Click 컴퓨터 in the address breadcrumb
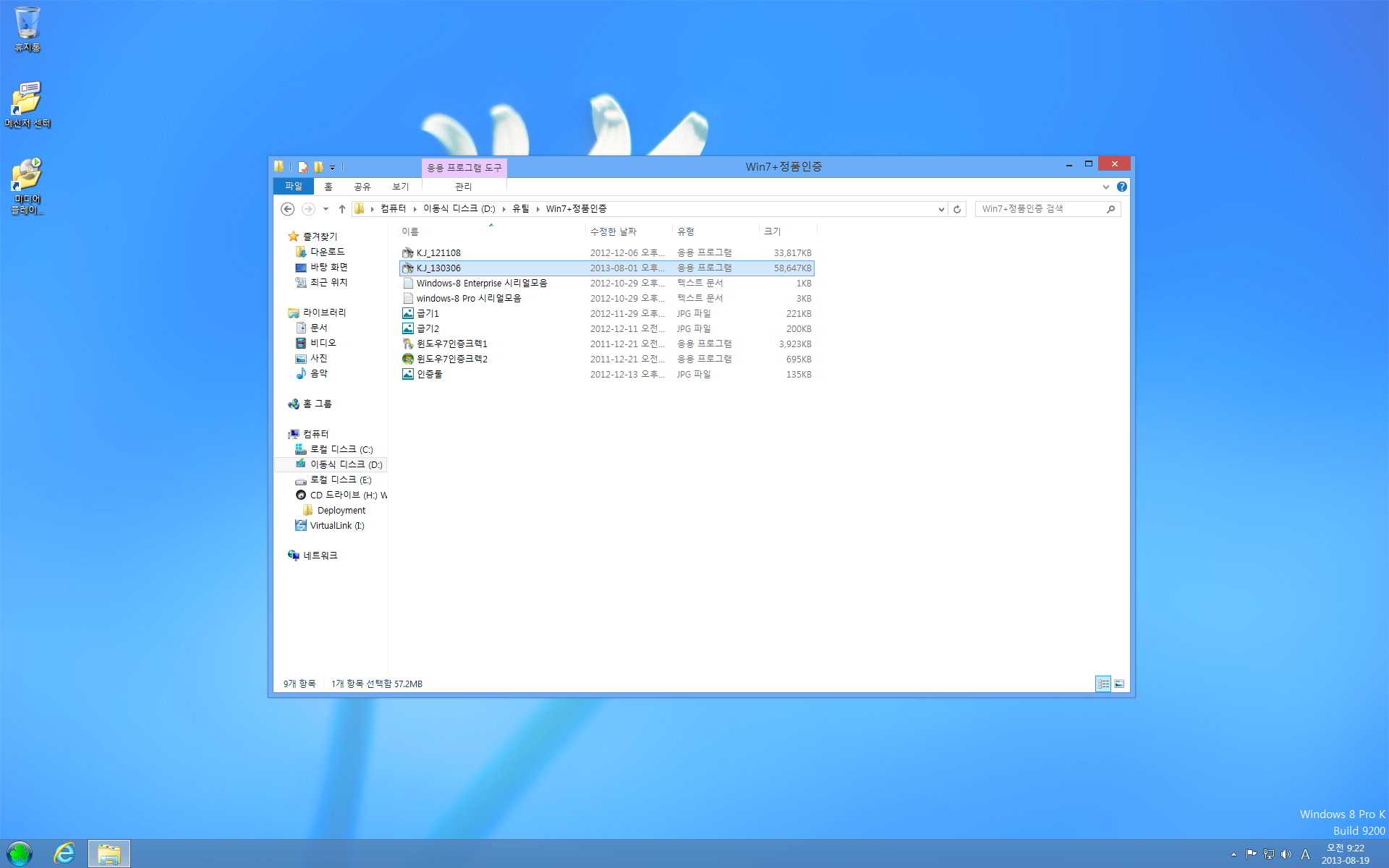This screenshot has height=868, width=1389. (x=393, y=208)
